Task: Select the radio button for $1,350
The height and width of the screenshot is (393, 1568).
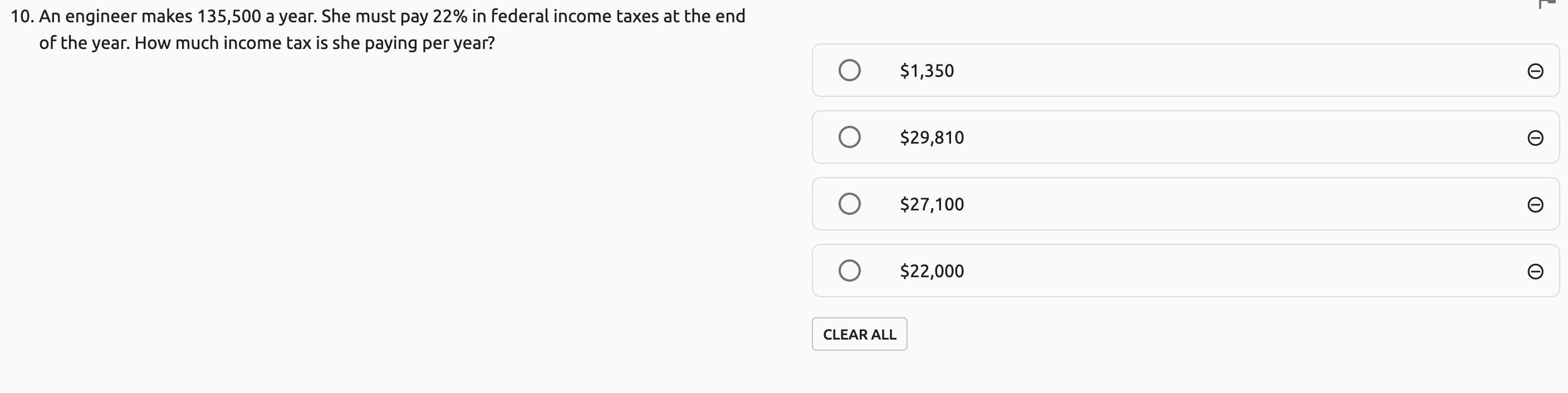Action: click(849, 71)
